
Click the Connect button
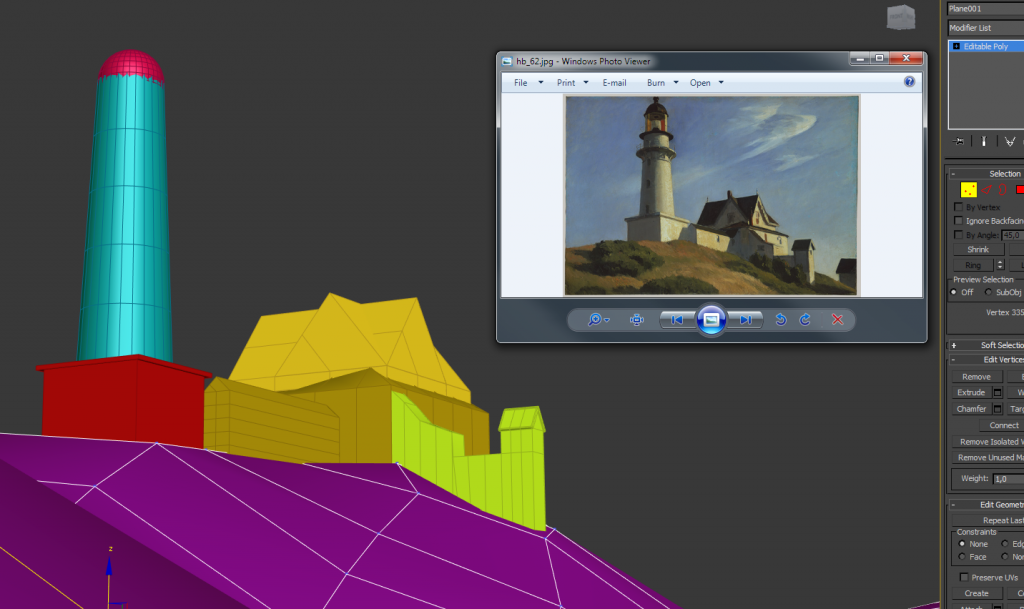pos(1003,425)
